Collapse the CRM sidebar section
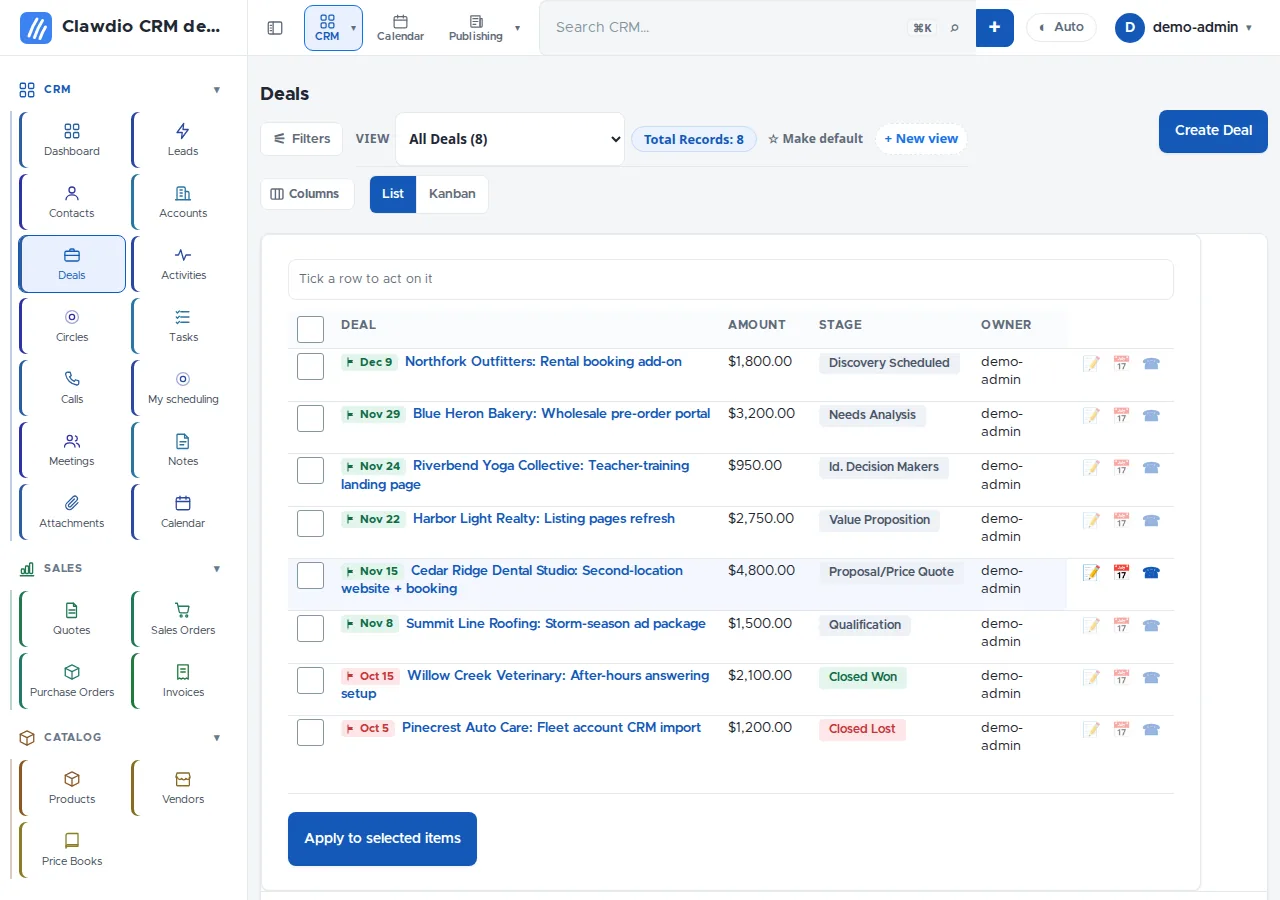This screenshot has width=1280, height=900. click(217, 89)
